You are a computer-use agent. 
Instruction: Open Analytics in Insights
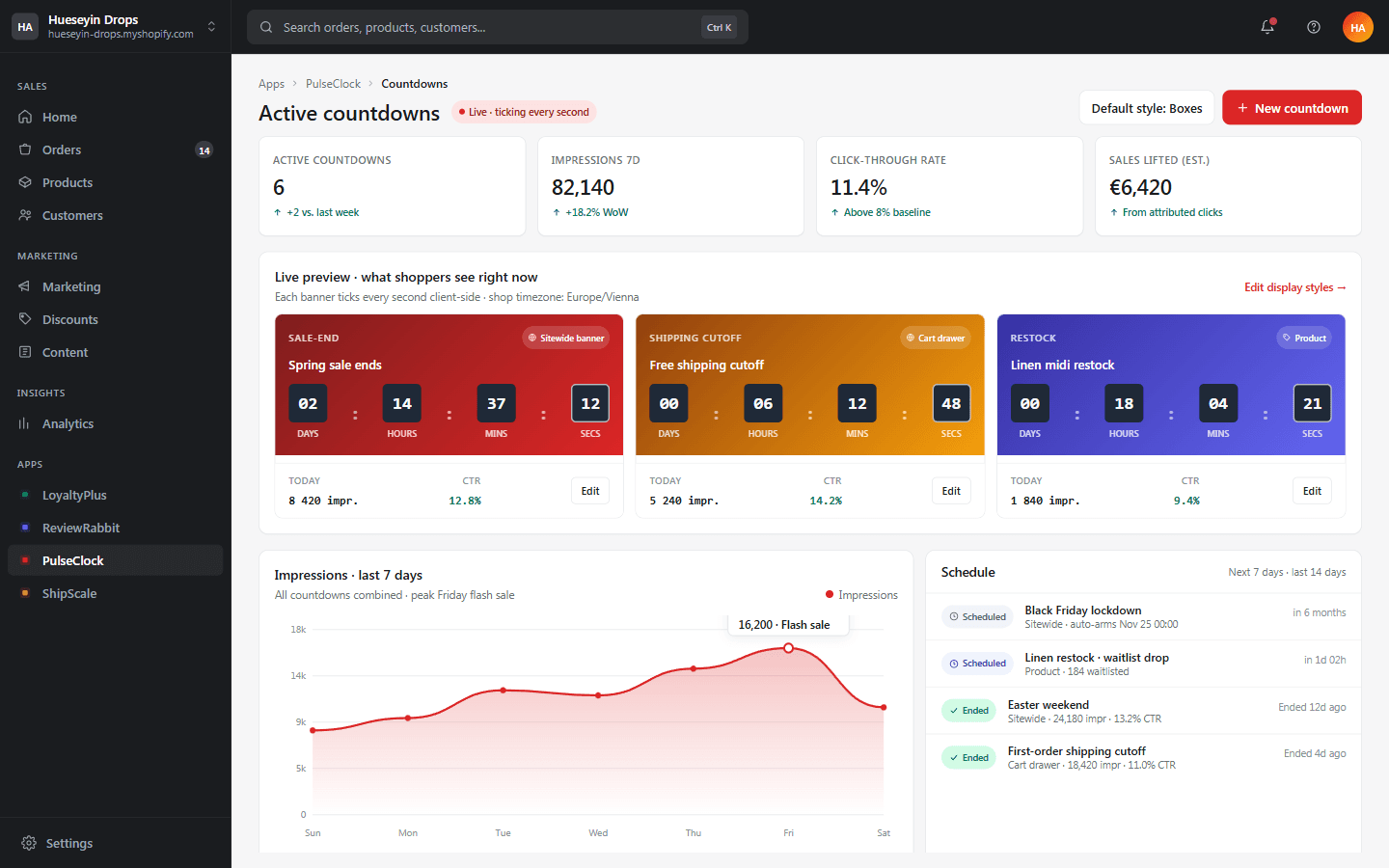[x=116, y=423]
